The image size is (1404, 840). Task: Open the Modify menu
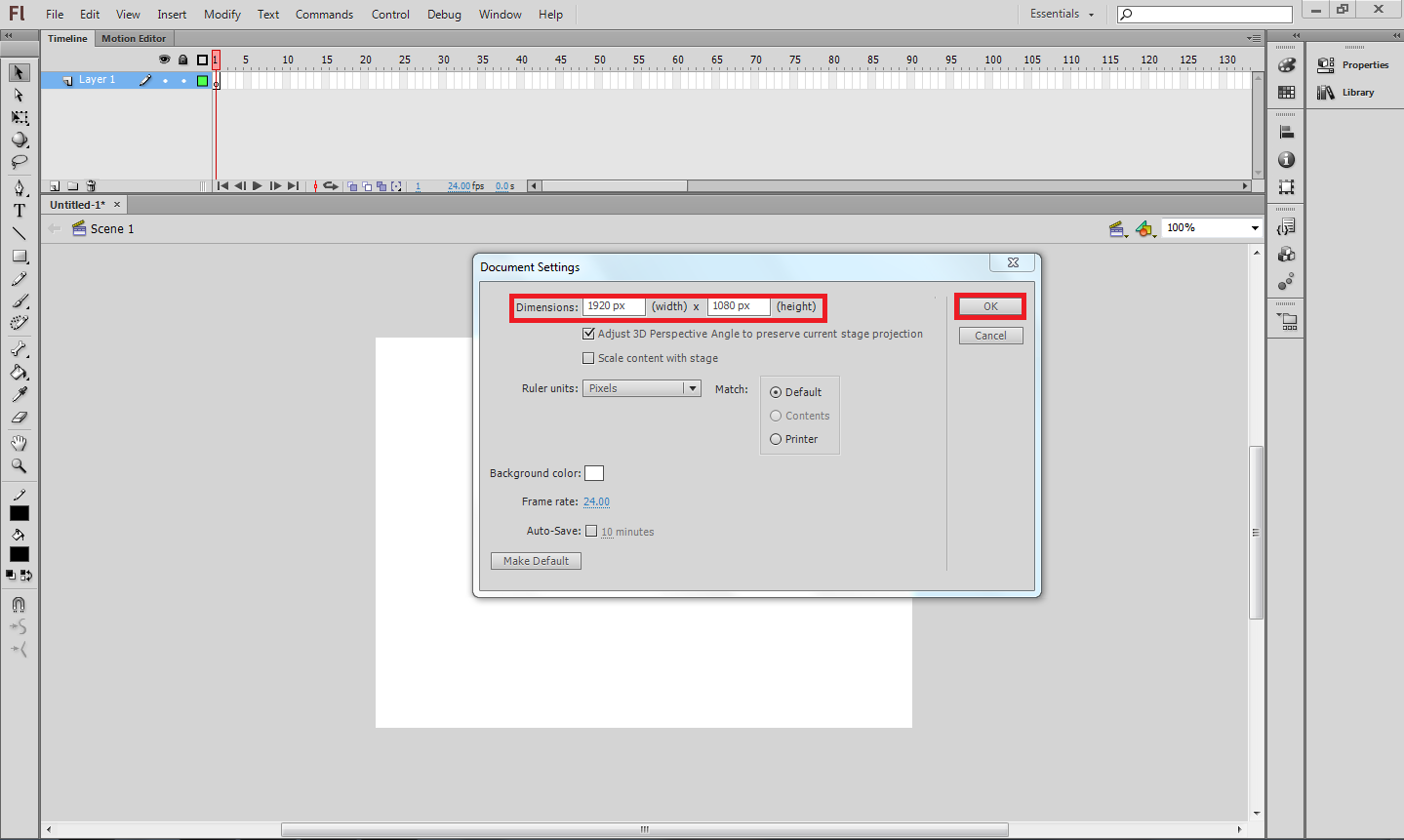[221, 14]
